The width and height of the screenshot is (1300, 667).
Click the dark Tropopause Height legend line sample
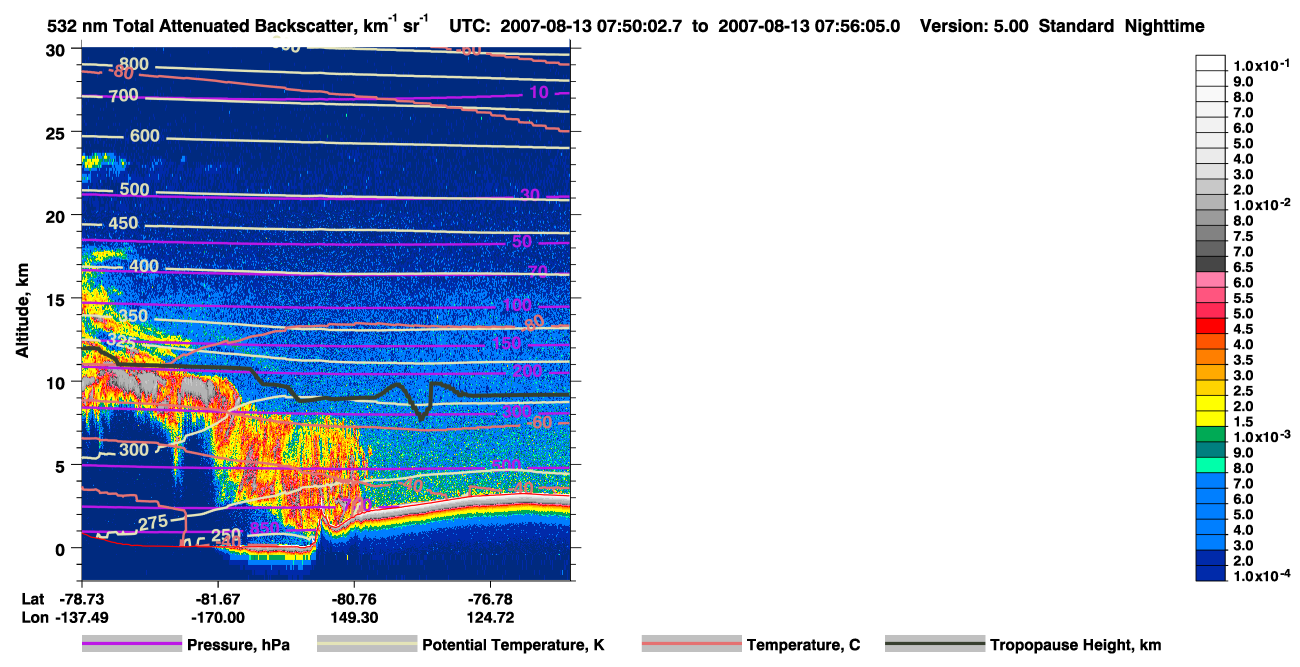click(934, 645)
